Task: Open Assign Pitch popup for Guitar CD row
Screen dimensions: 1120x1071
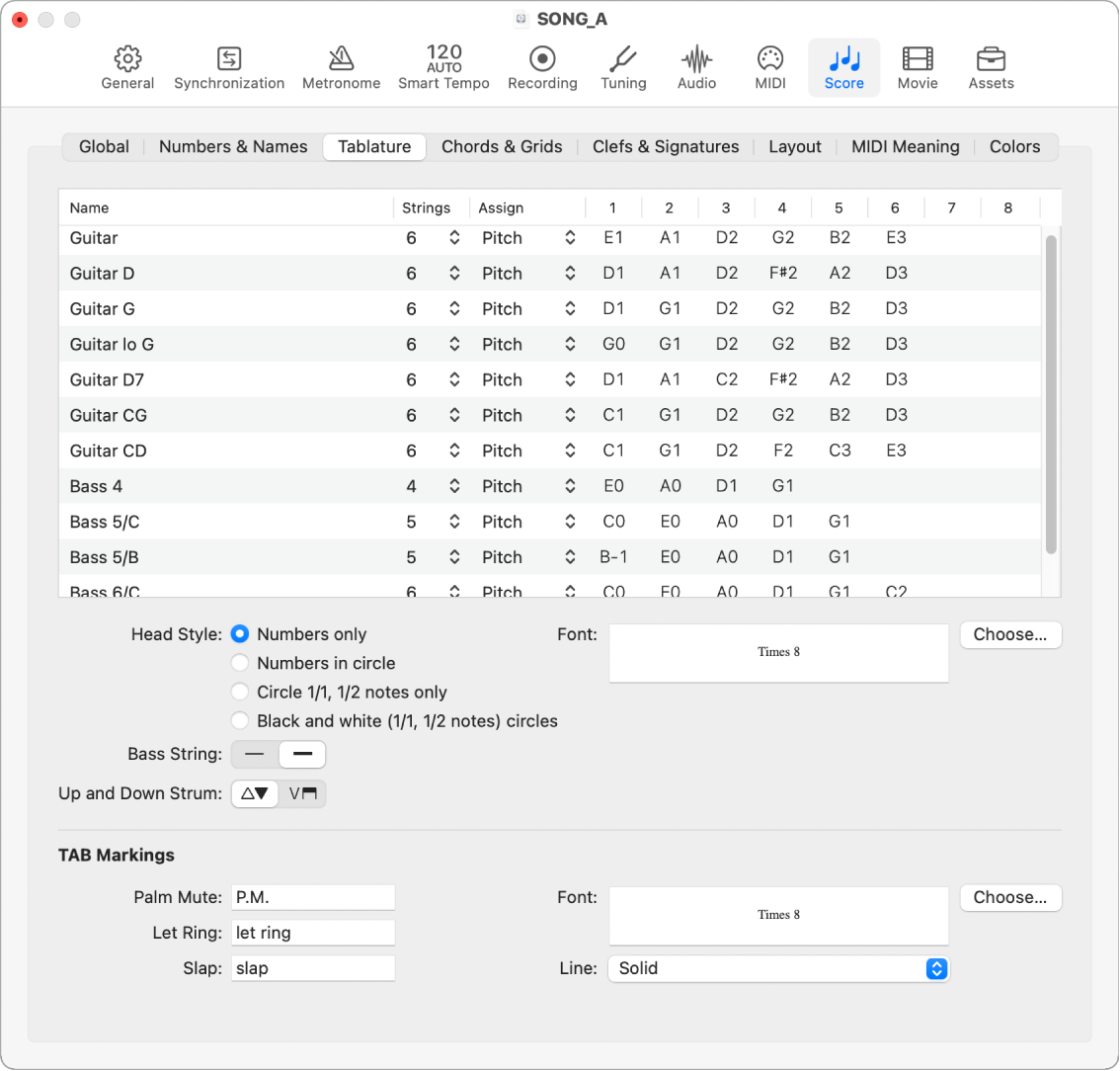Action: pyautogui.click(x=528, y=451)
